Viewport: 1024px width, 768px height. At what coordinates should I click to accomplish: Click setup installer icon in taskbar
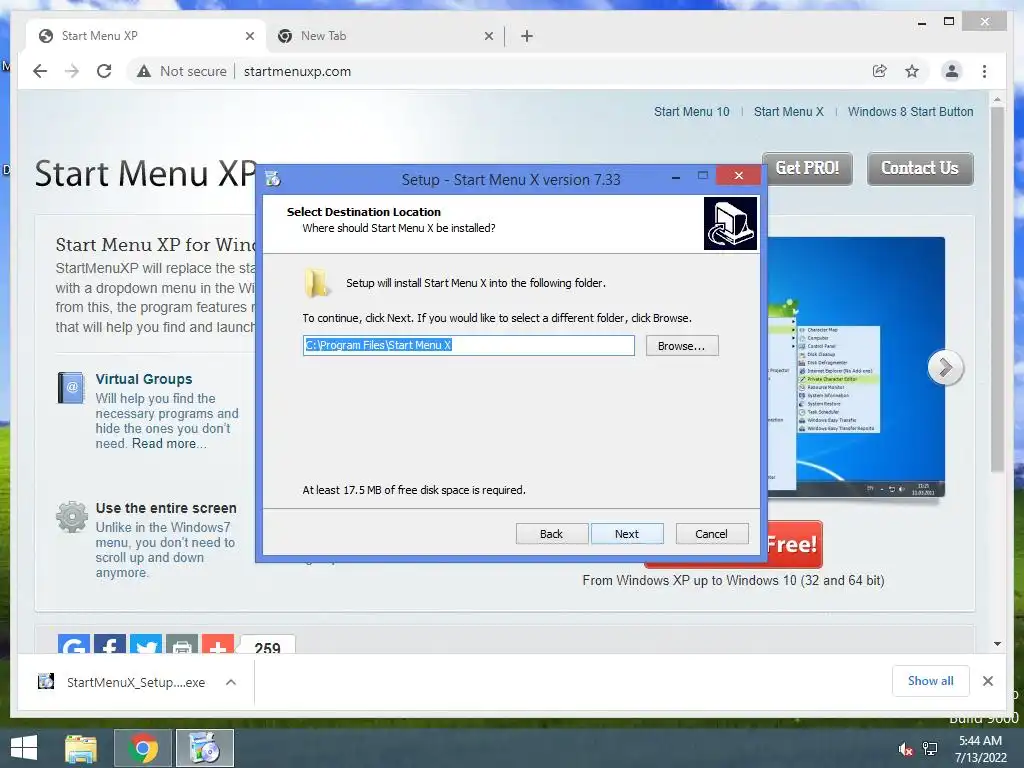[x=205, y=748]
